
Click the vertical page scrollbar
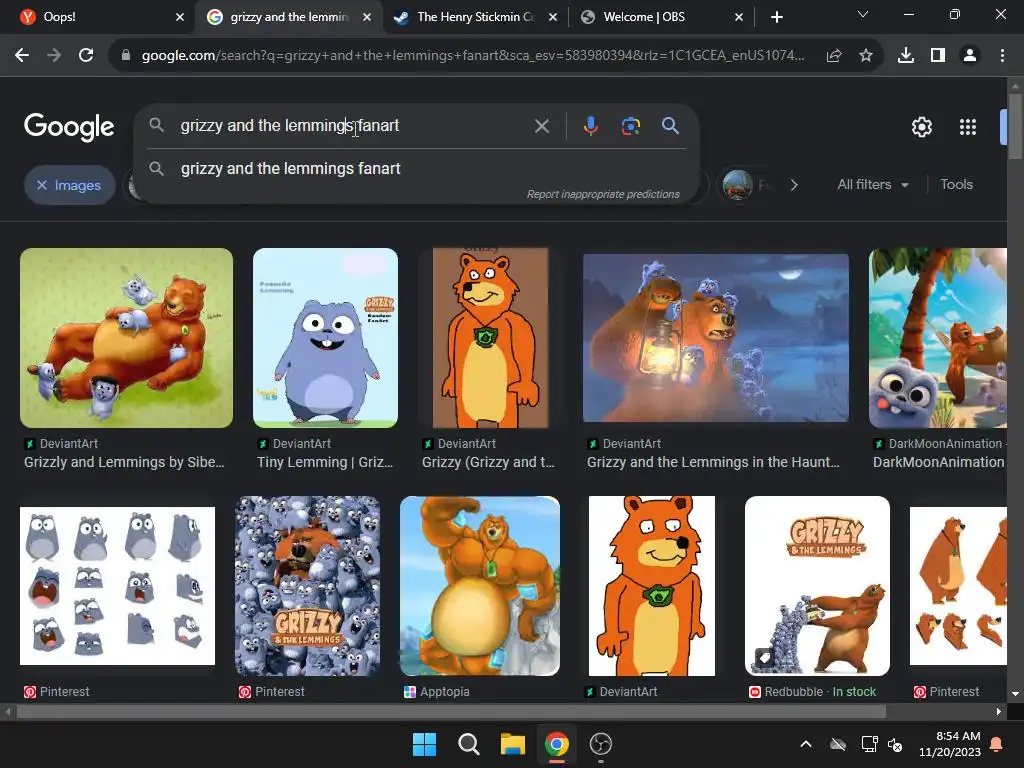click(x=1015, y=126)
